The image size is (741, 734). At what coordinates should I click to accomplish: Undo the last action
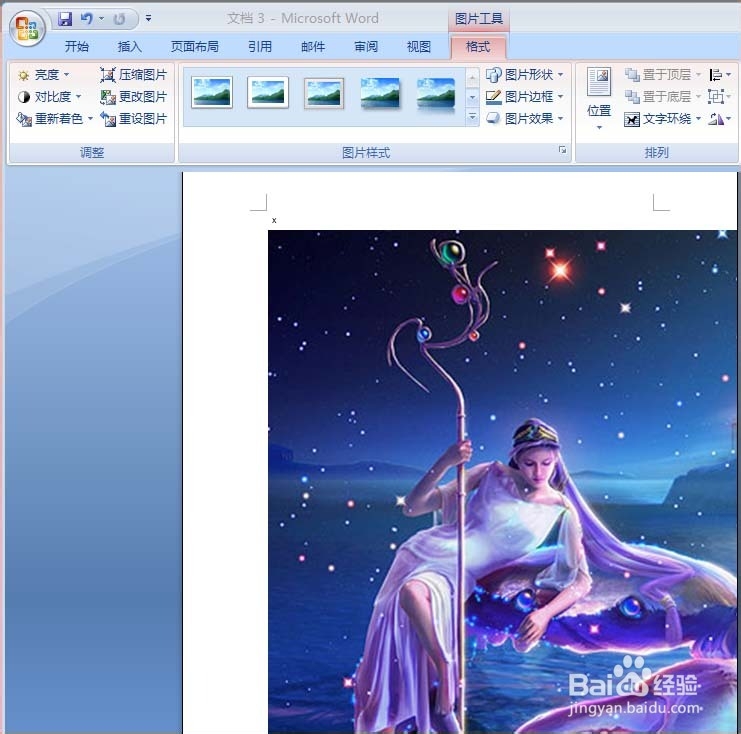86,19
